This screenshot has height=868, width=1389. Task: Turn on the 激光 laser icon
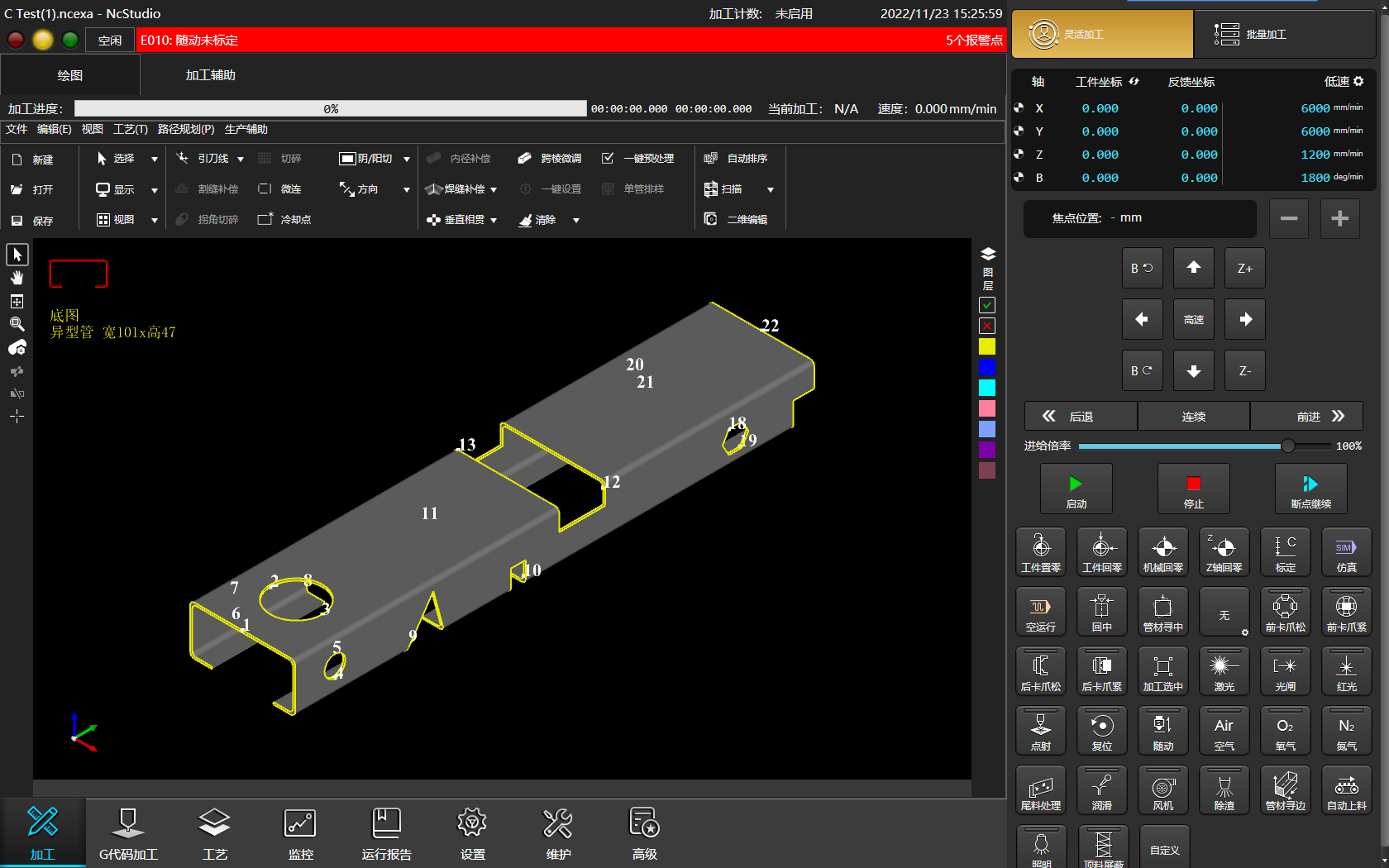tap(1224, 670)
